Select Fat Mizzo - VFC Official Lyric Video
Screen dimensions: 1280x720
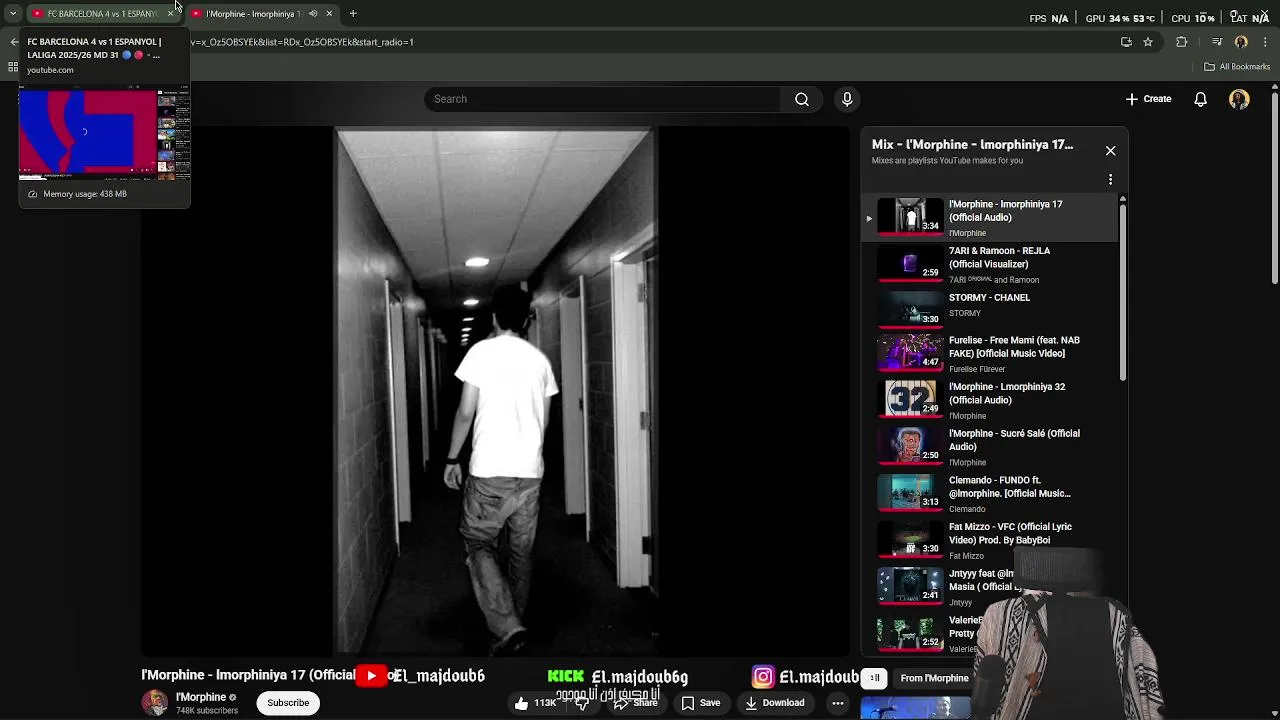click(990, 540)
